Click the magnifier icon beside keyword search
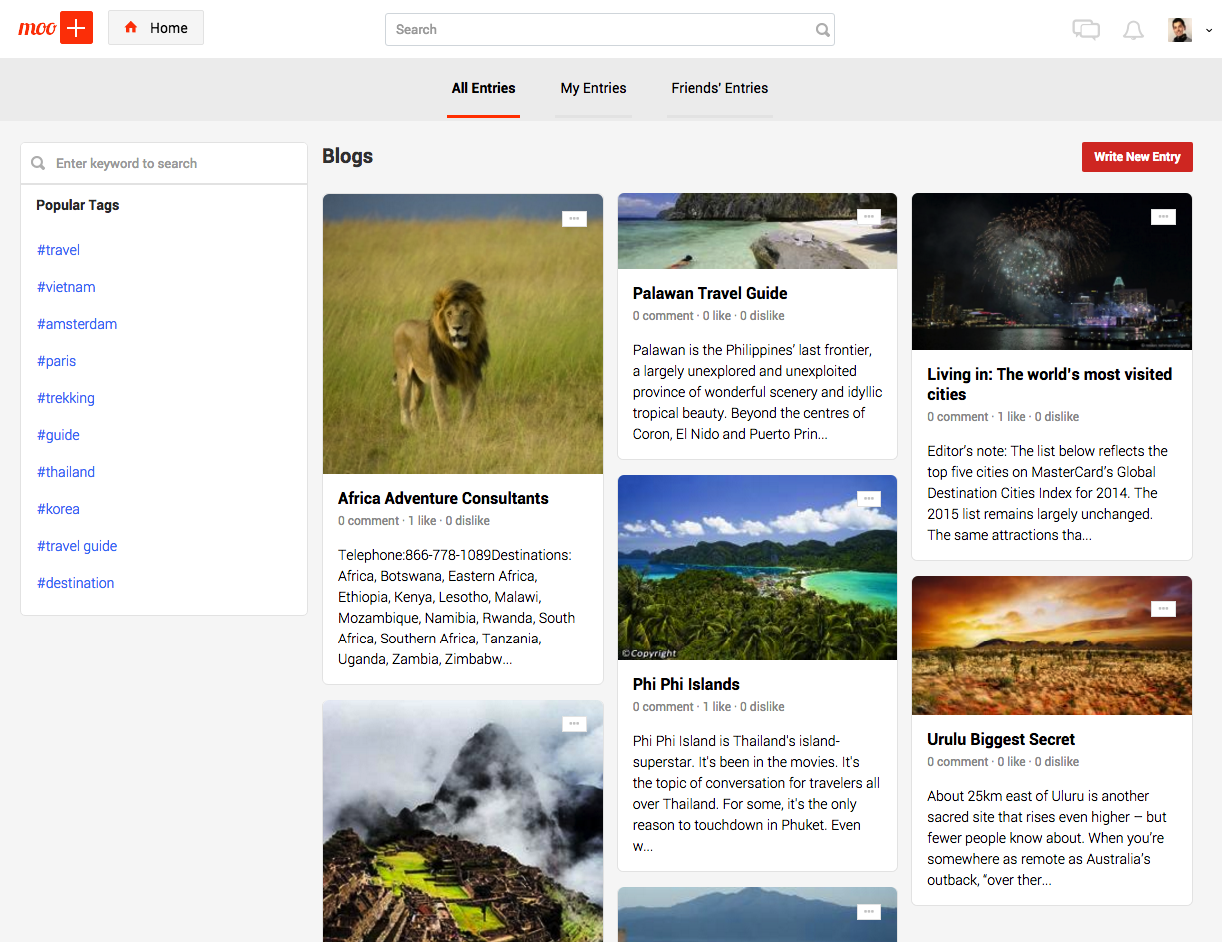Image resolution: width=1222 pixels, height=942 pixels. tap(38, 163)
